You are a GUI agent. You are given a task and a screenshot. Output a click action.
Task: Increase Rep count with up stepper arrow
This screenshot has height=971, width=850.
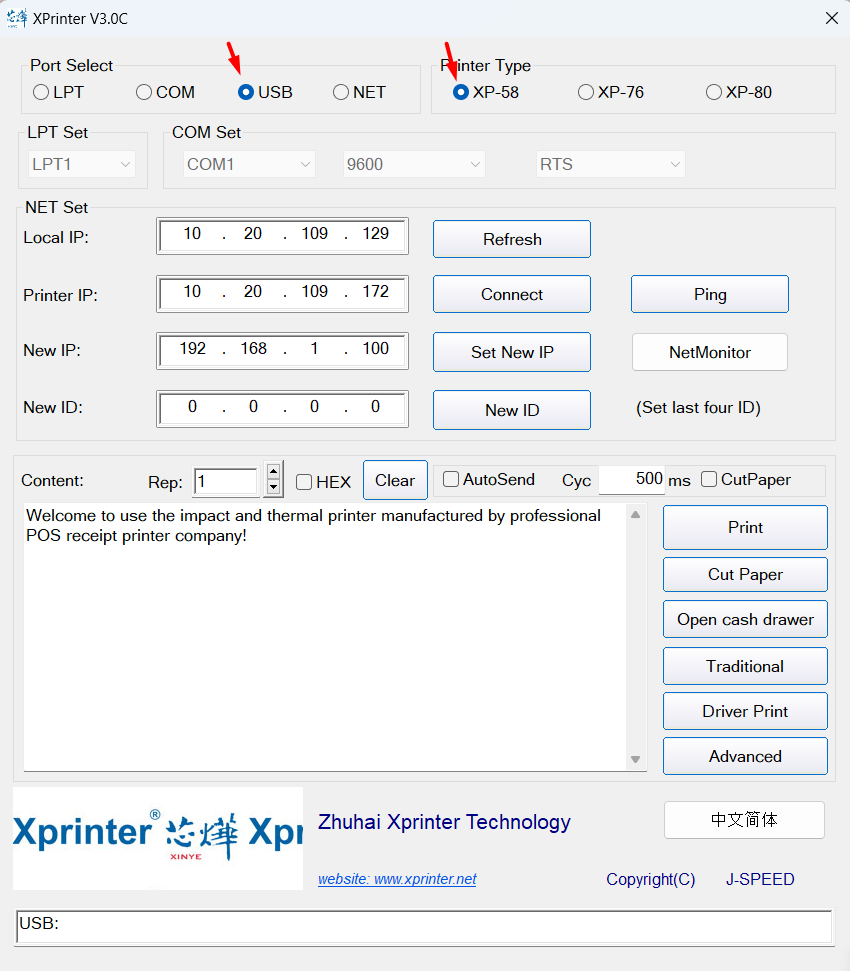coord(273,472)
